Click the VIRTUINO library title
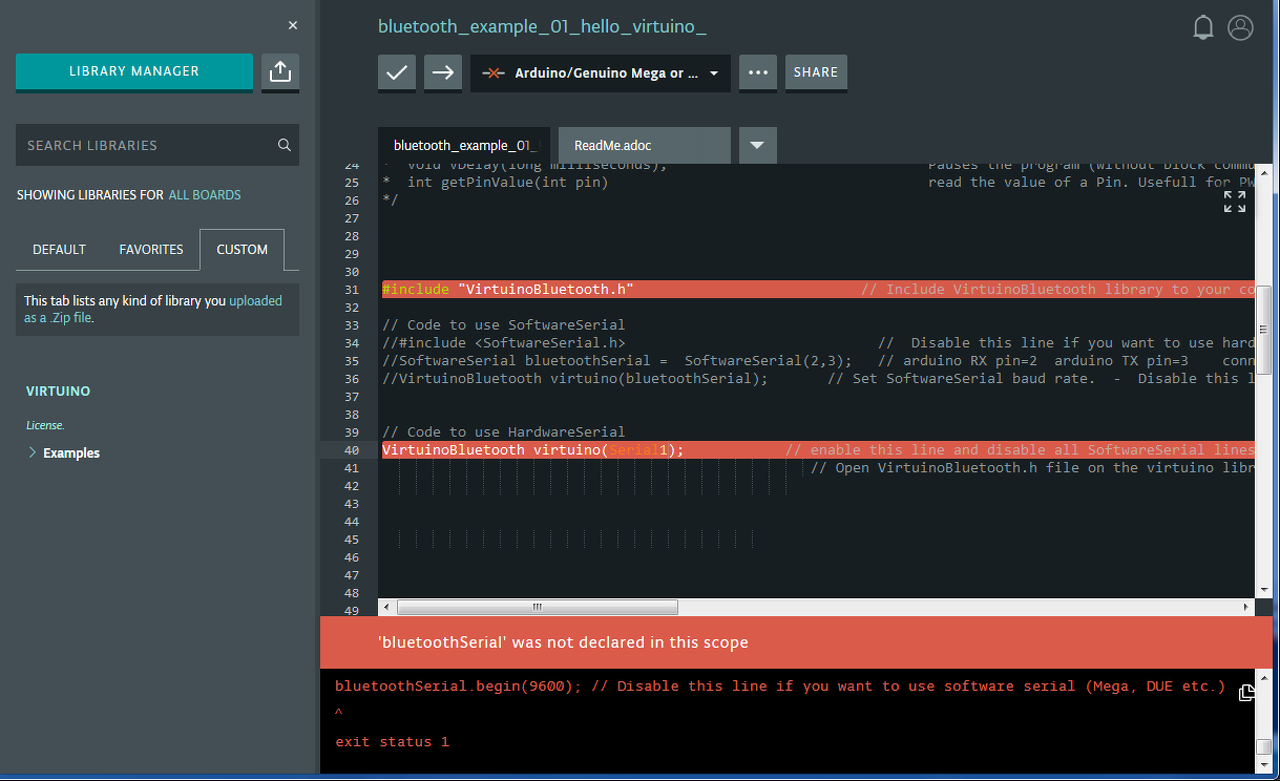 (58, 391)
